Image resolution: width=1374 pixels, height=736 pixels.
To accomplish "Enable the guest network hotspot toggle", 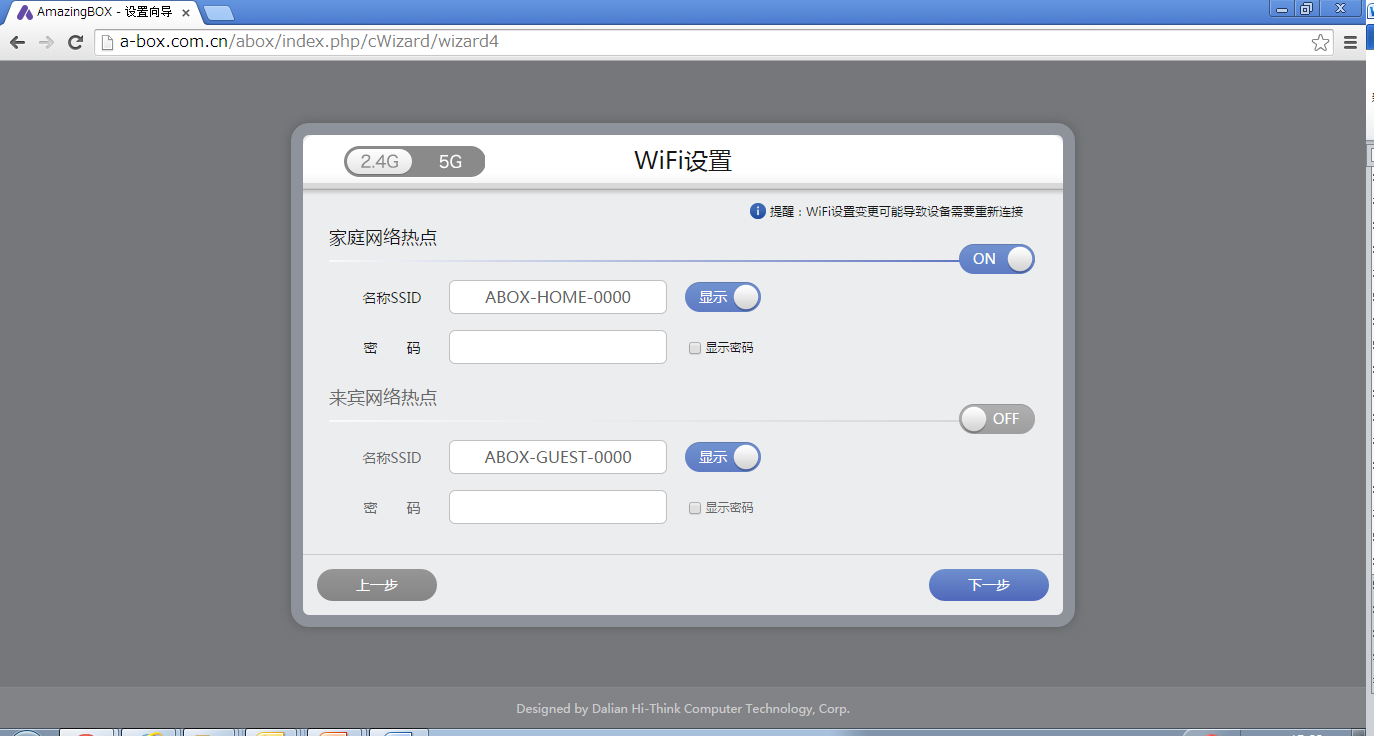I will pyautogui.click(x=996, y=419).
